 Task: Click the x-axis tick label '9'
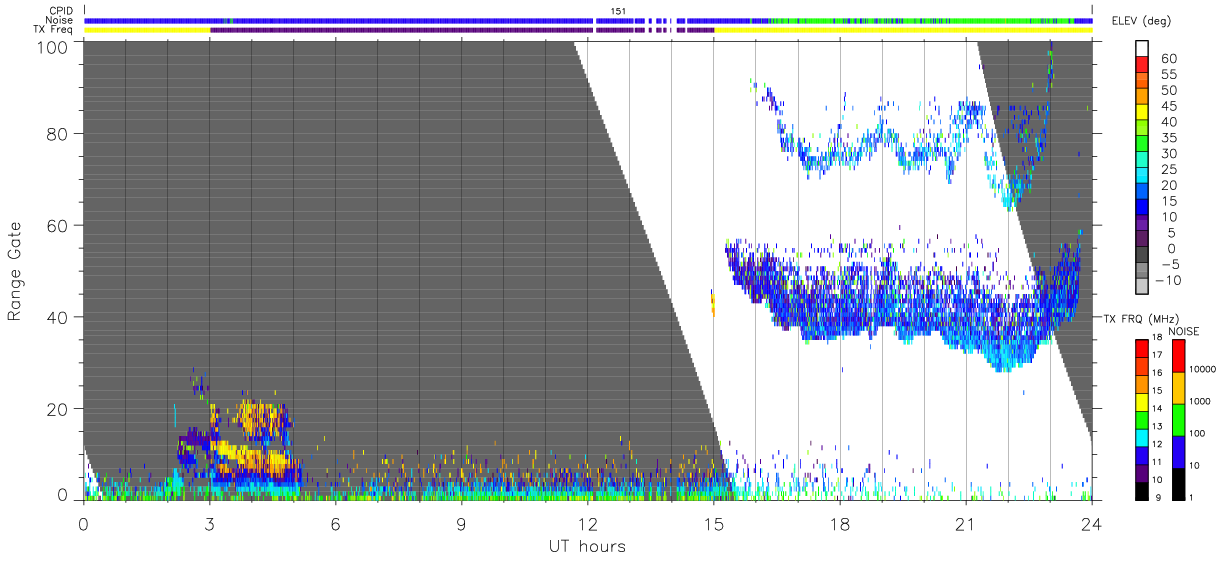click(461, 523)
